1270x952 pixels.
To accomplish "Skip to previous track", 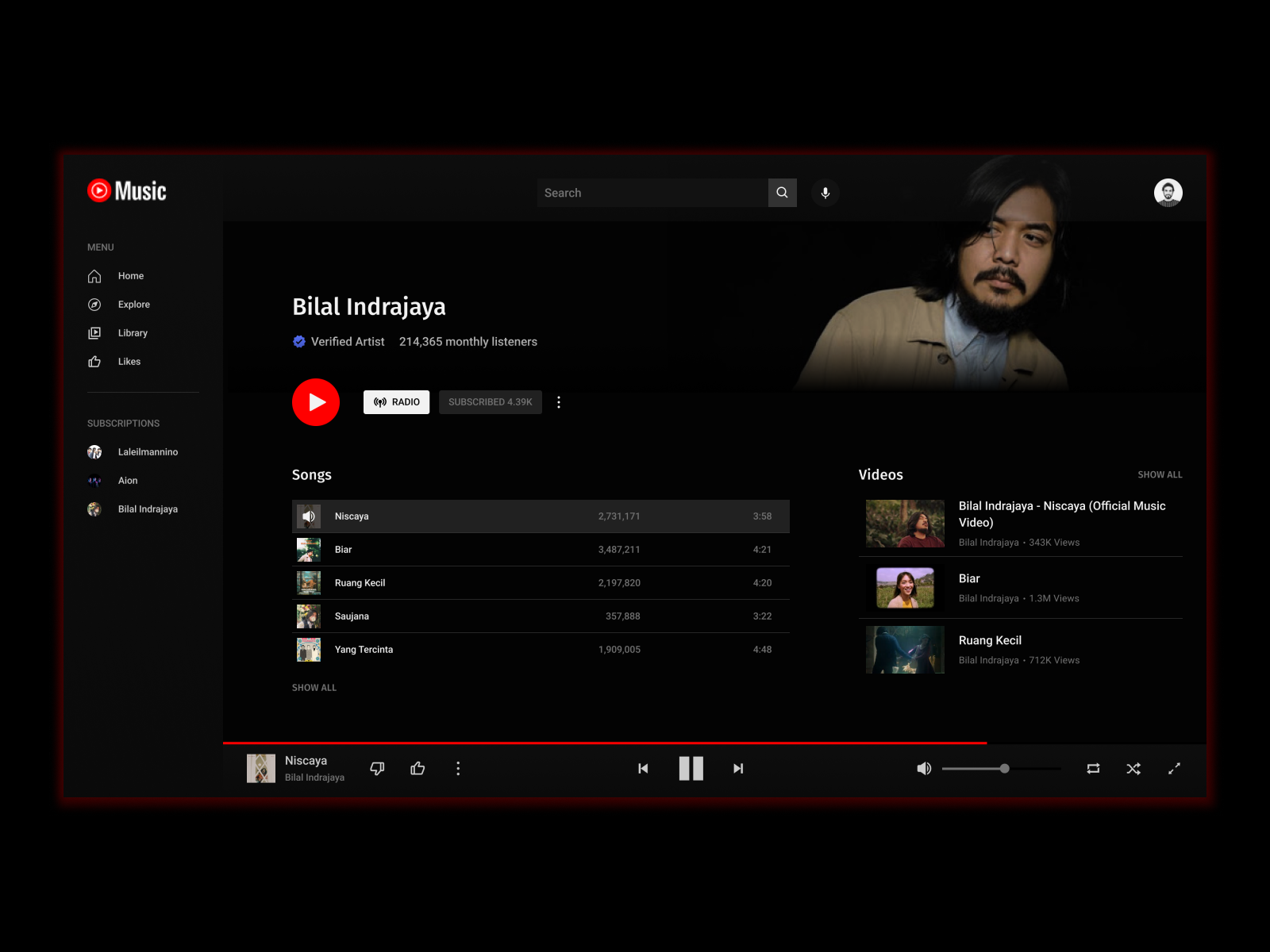I will (643, 769).
